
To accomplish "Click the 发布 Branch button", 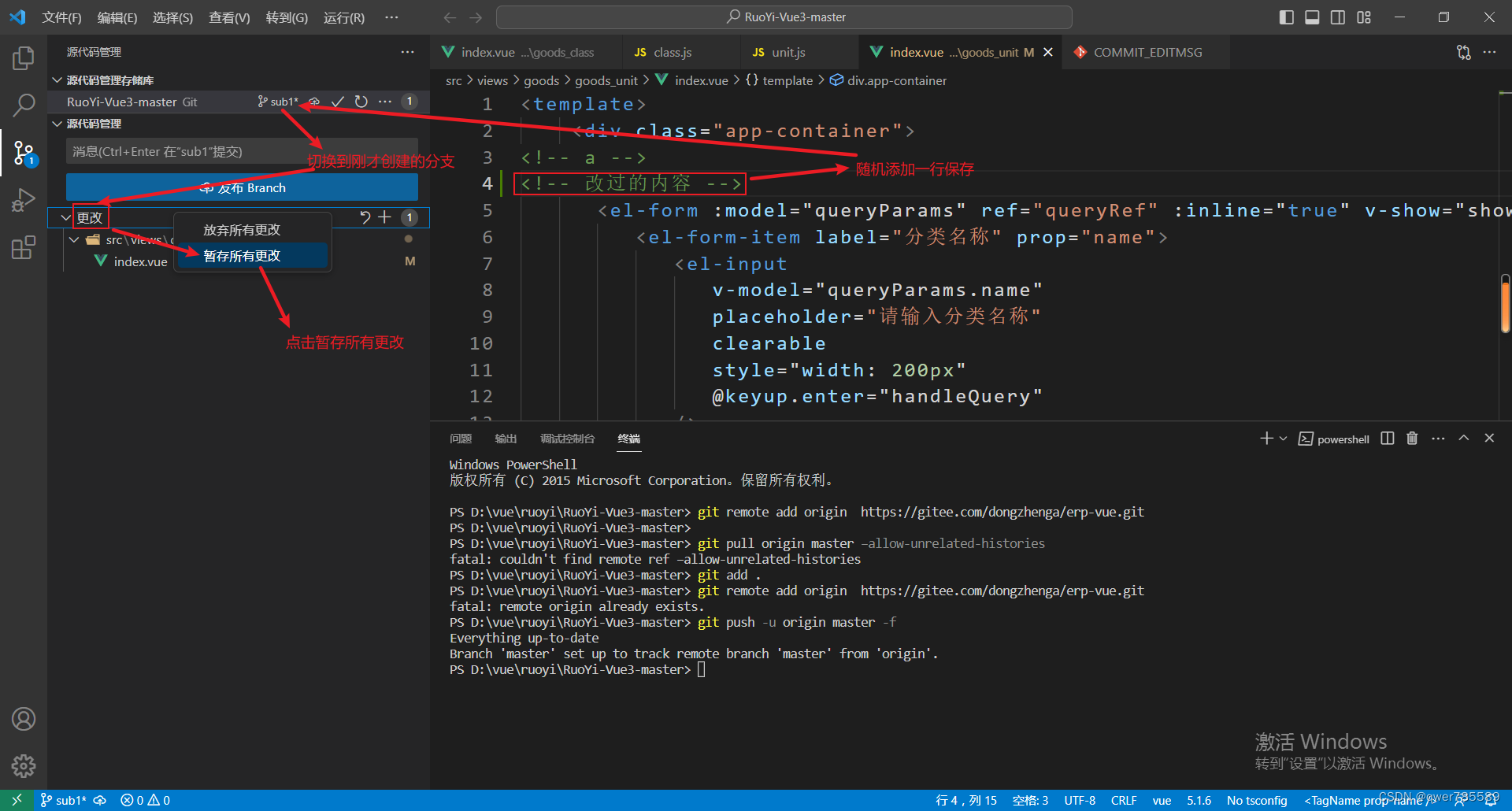I will click(242, 187).
